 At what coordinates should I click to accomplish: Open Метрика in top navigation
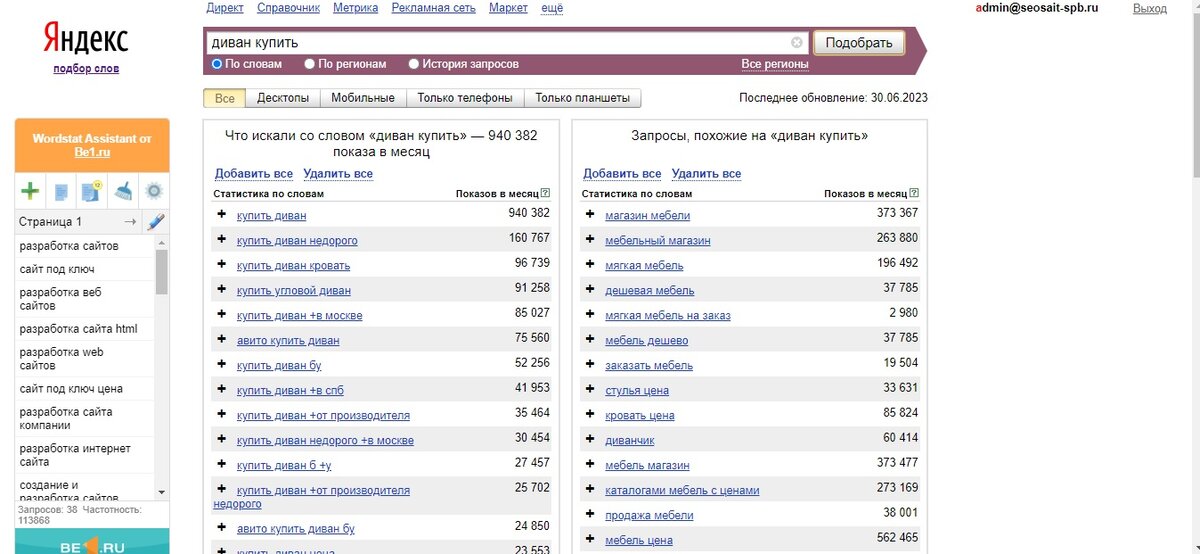[x=356, y=8]
